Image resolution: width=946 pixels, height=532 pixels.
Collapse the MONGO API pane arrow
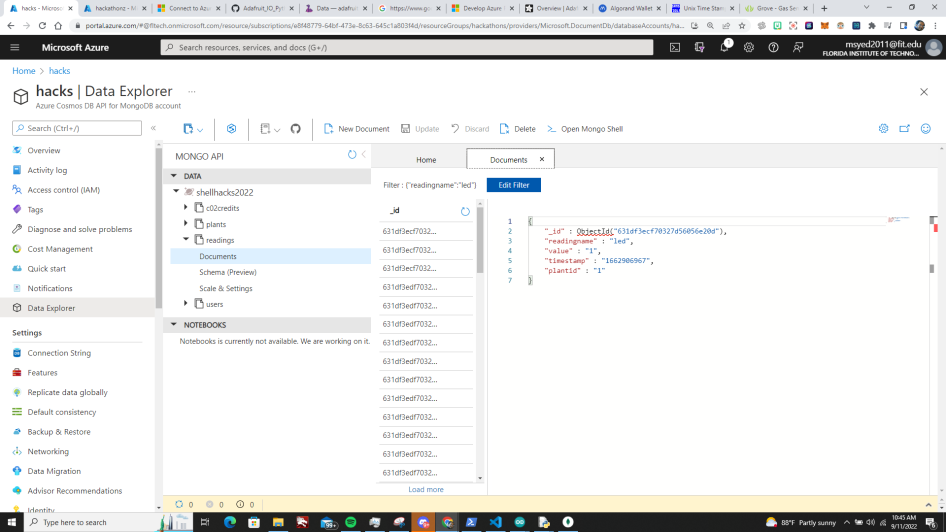click(x=364, y=155)
